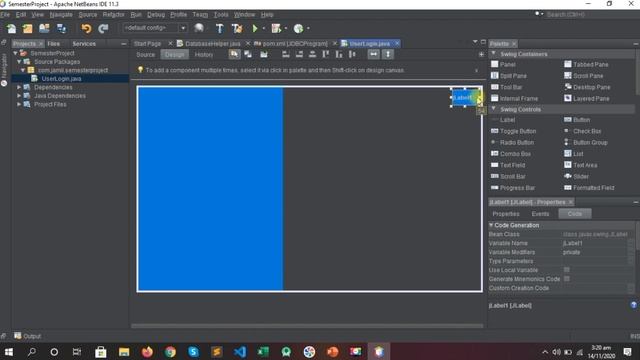
Task: Click the Build Project hammer icon
Action: (220, 29)
